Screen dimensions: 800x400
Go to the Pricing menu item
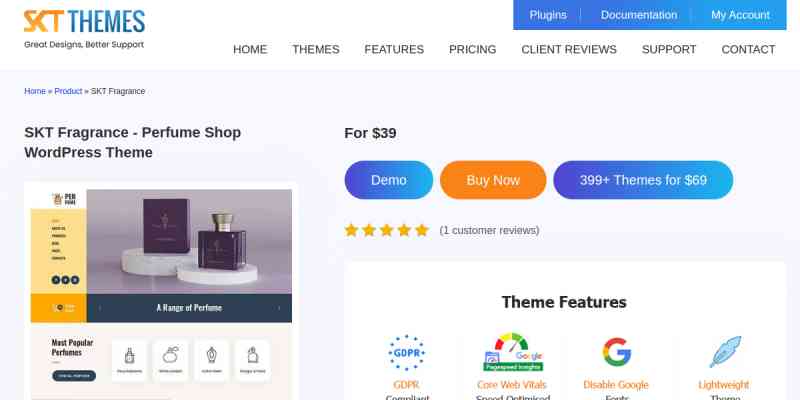pyautogui.click(x=472, y=49)
